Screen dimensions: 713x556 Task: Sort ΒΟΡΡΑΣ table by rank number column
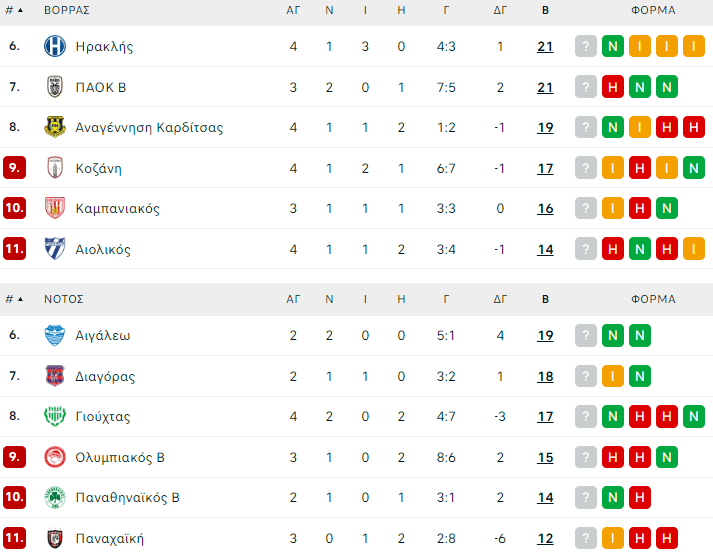[x=13, y=10]
